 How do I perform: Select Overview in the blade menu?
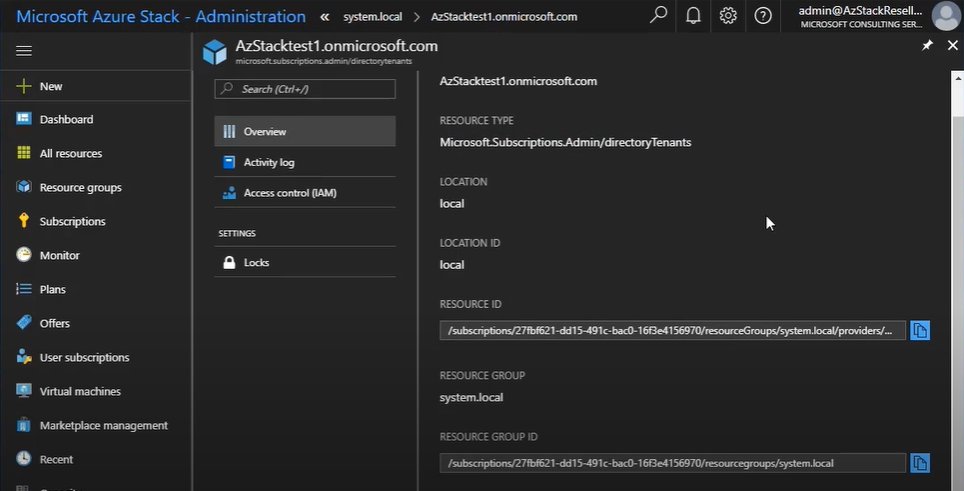coord(305,132)
